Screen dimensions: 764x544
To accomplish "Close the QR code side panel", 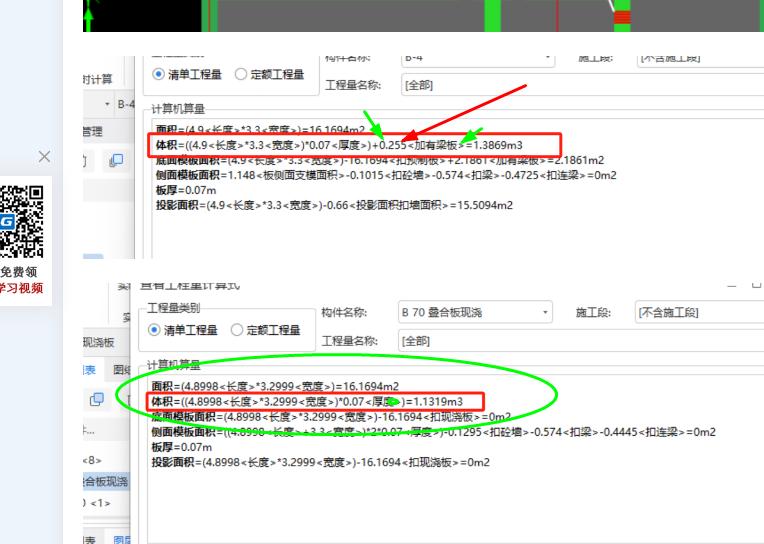I will pyautogui.click(x=44, y=156).
